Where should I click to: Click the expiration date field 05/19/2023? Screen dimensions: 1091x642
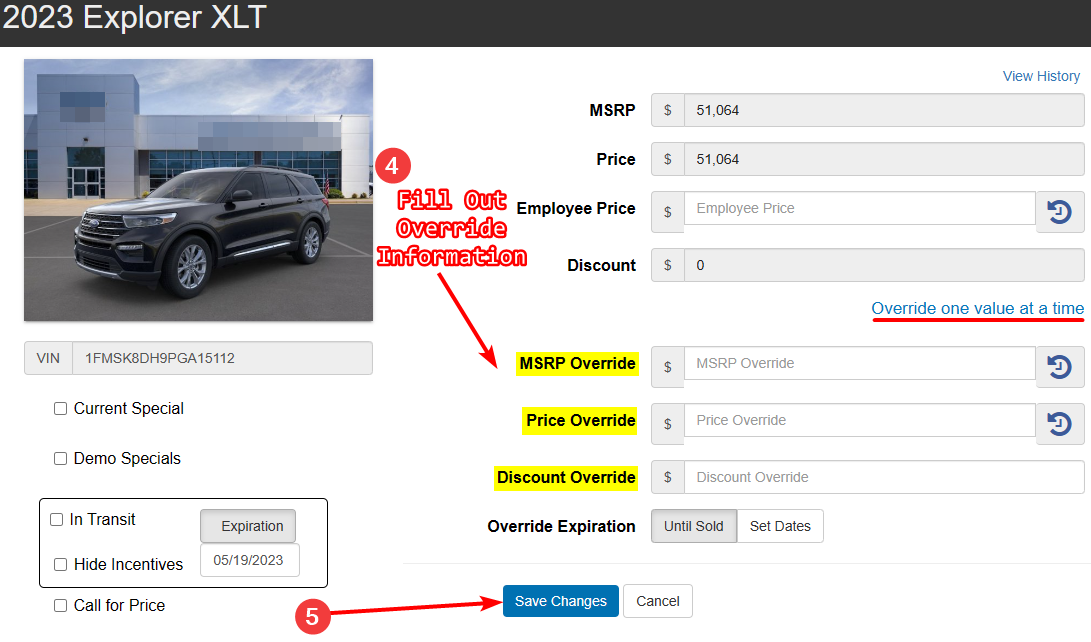tap(250, 560)
